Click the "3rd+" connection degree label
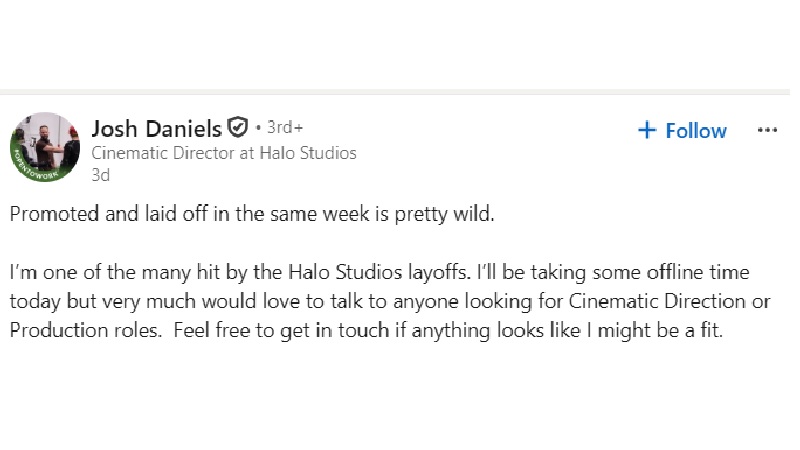Viewport: 800px width, 450px height. point(285,127)
